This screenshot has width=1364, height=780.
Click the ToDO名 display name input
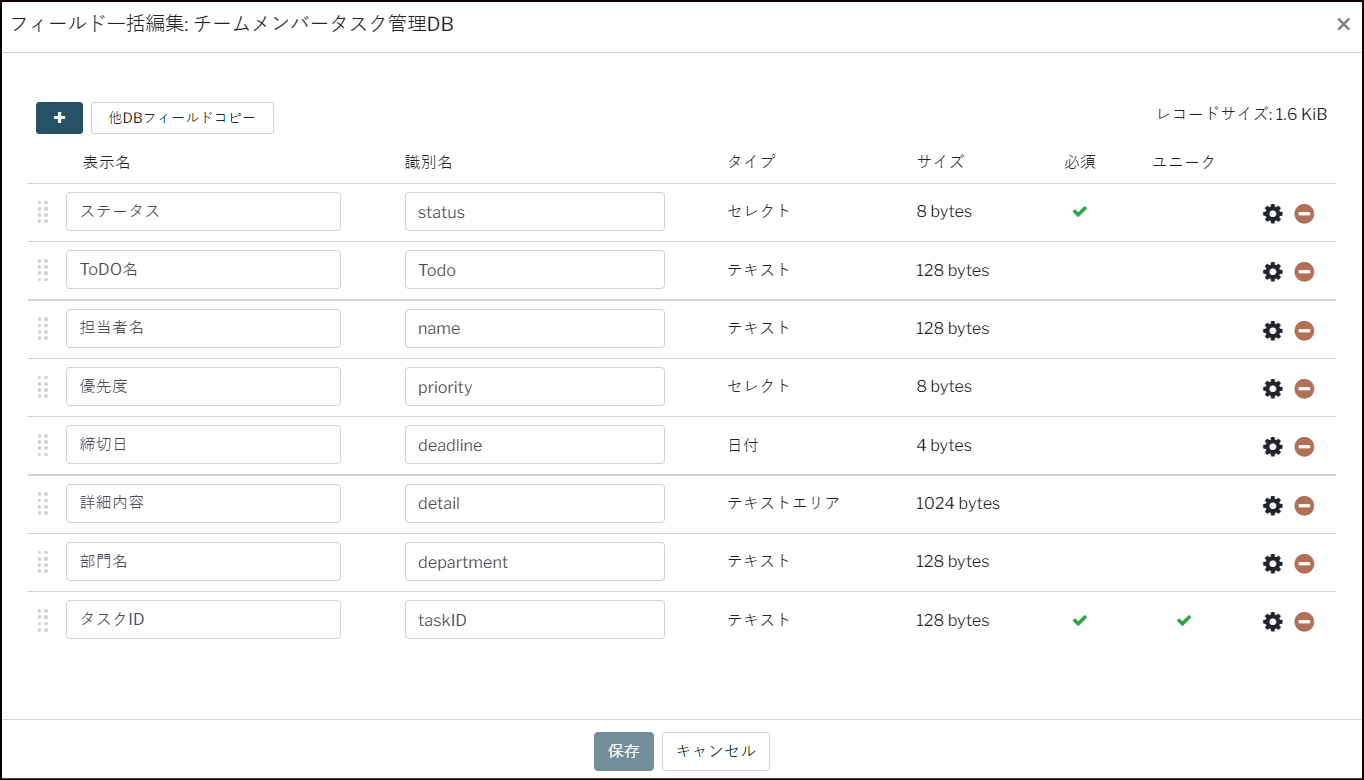203,270
